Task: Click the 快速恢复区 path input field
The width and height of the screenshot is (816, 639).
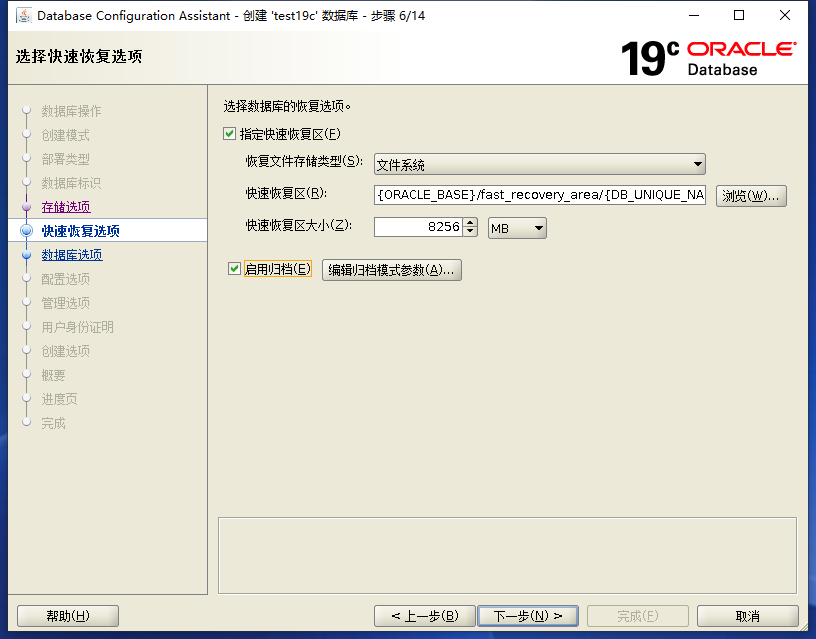Action: point(540,195)
